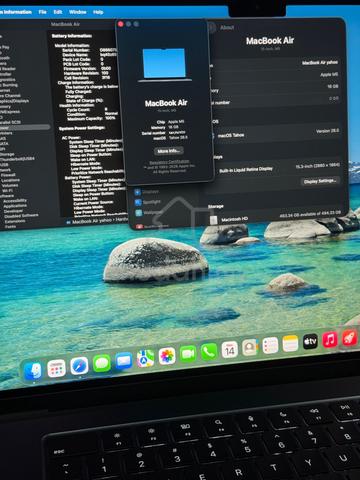
Task: Click the 'Battery Information:' heading
Action: pyautogui.click(x=72, y=36)
